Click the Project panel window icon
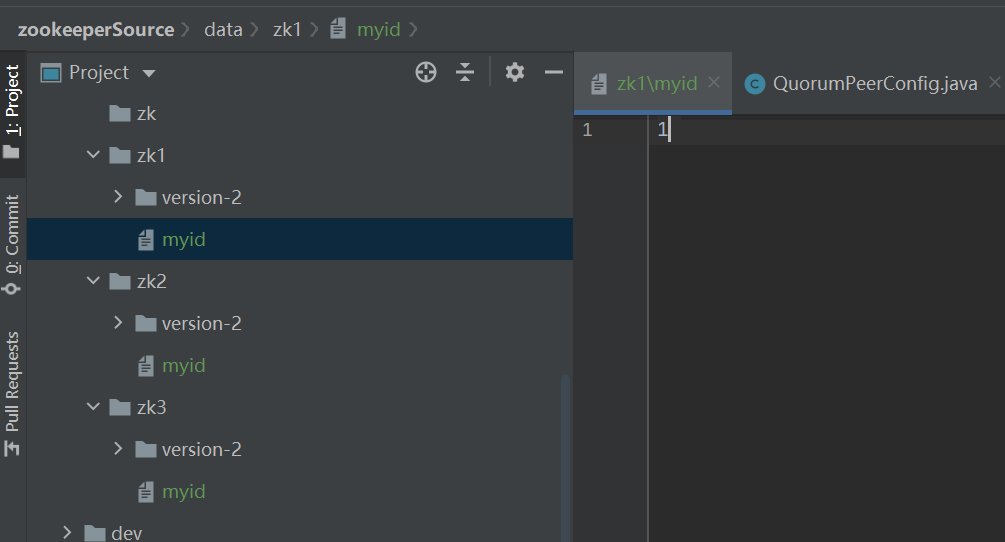Screen dimensions: 1005x542 click(x=51, y=73)
